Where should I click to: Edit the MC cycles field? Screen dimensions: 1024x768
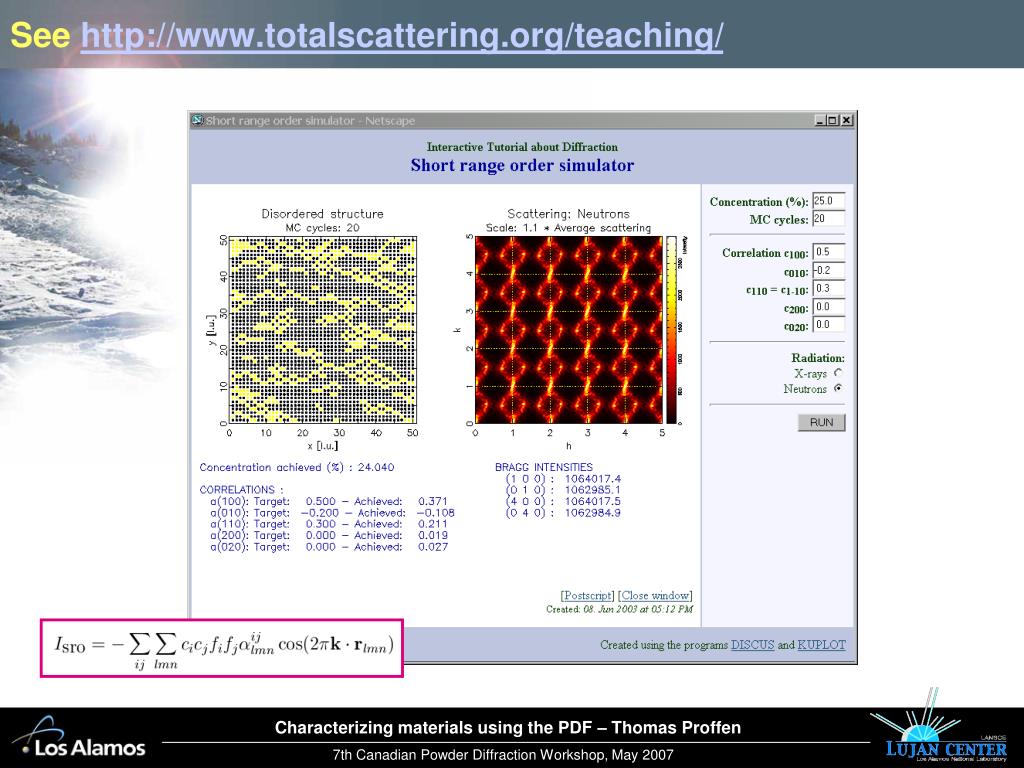coord(829,219)
